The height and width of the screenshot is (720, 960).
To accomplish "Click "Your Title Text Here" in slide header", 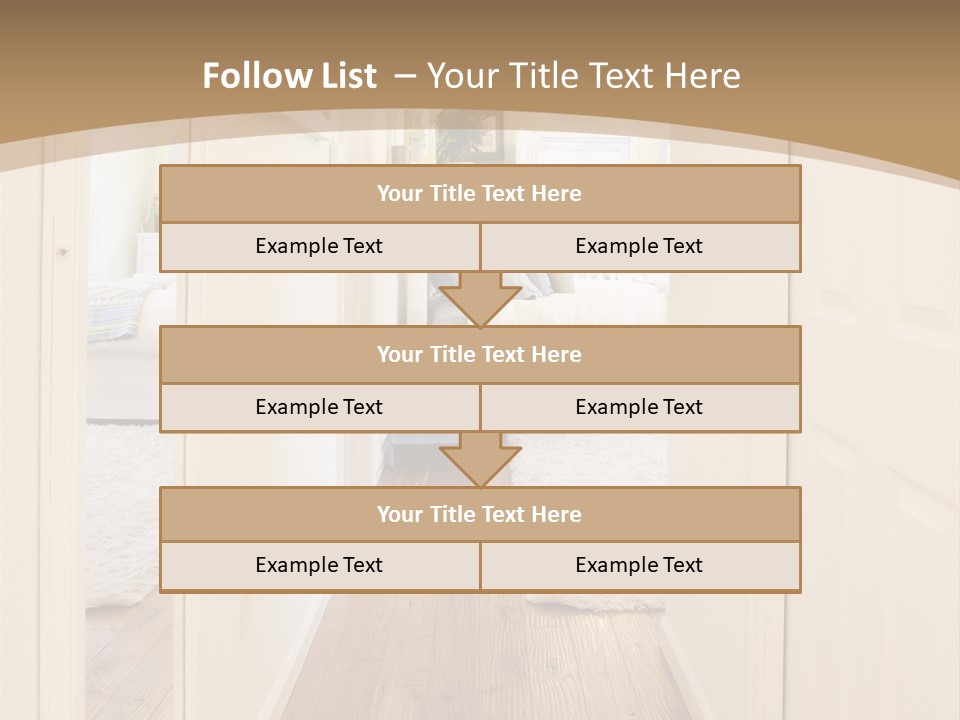I will pyautogui.click(x=584, y=76).
